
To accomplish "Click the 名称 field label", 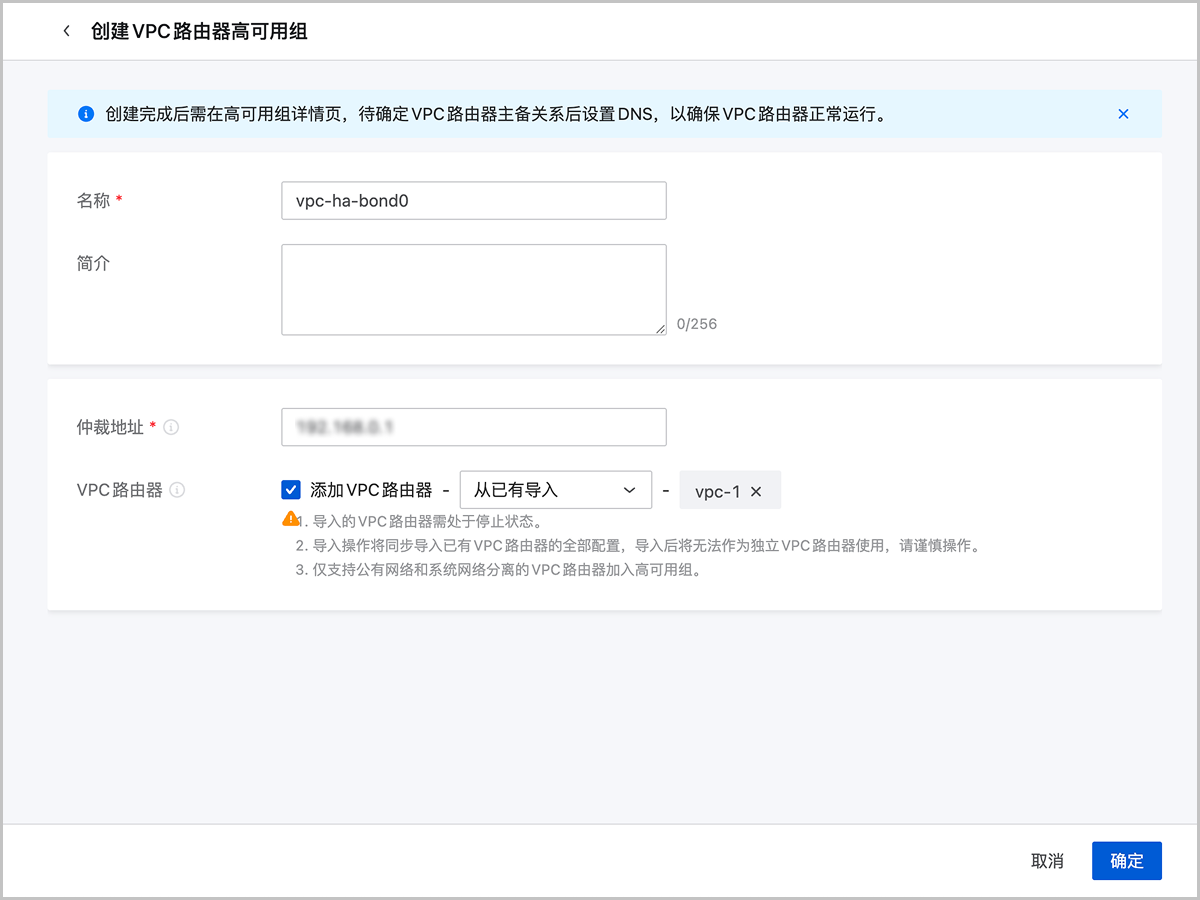I will pos(93,200).
